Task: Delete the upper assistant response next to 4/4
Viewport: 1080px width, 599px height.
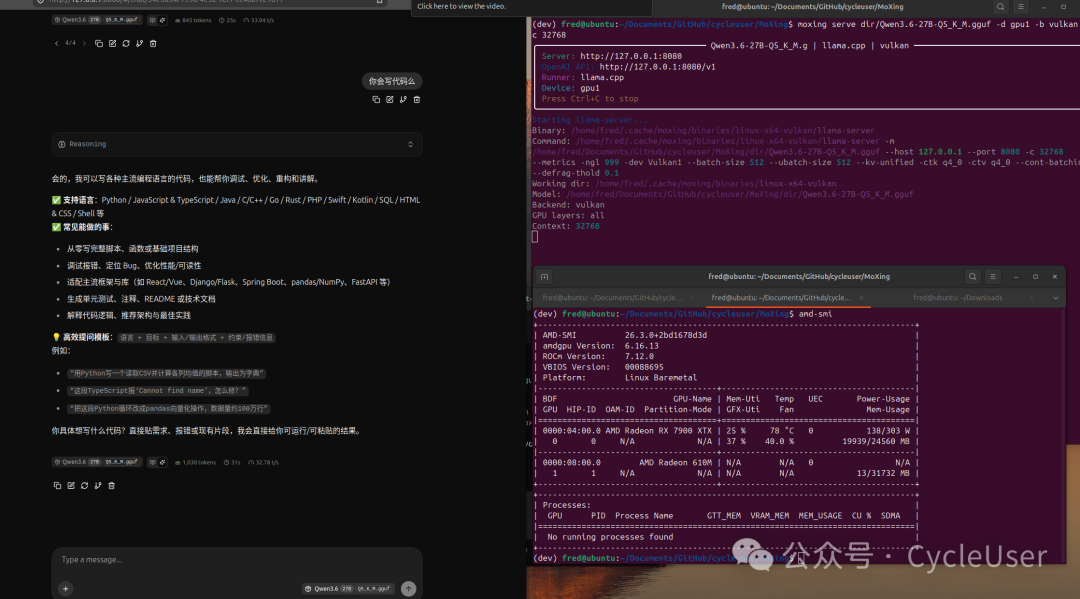Action: click(x=153, y=43)
